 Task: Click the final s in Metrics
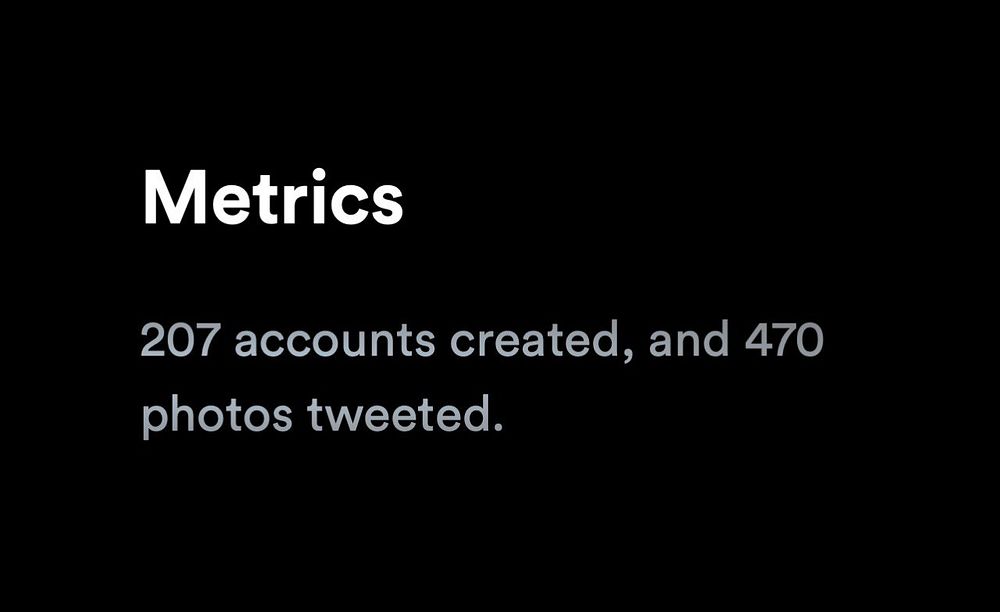pyautogui.click(x=386, y=204)
